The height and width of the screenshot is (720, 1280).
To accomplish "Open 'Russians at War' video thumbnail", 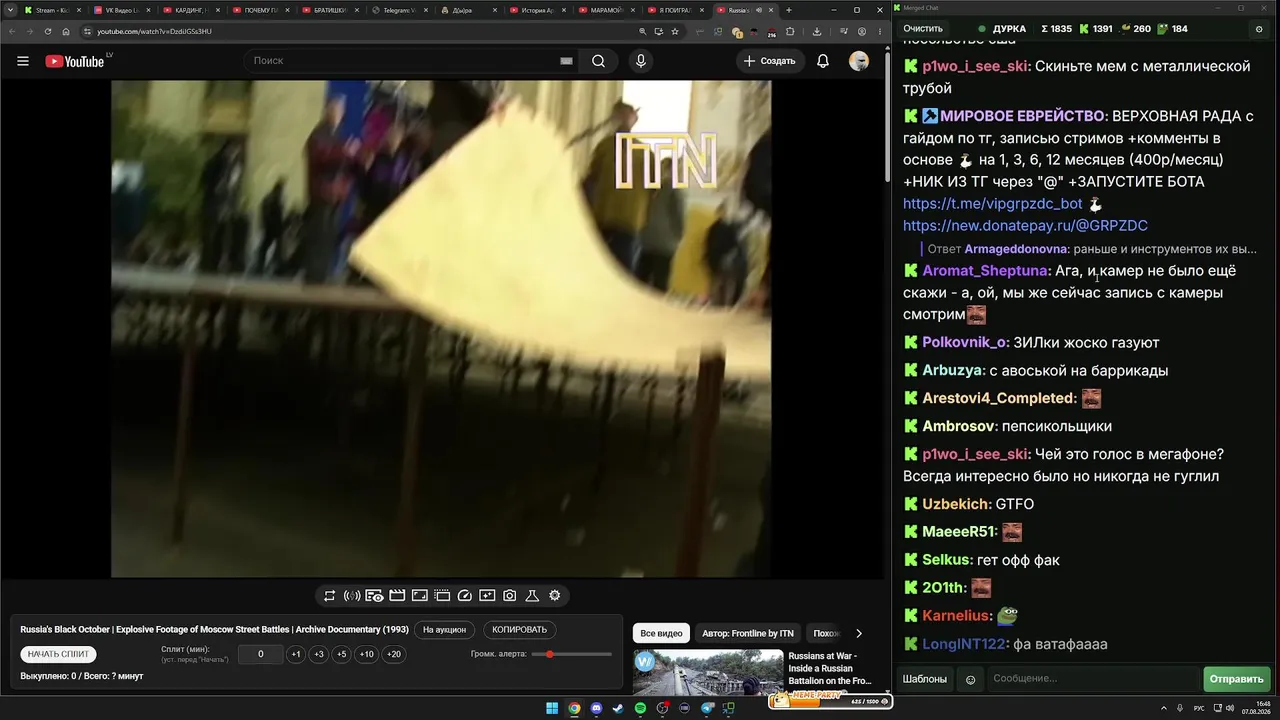I will tap(708, 672).
